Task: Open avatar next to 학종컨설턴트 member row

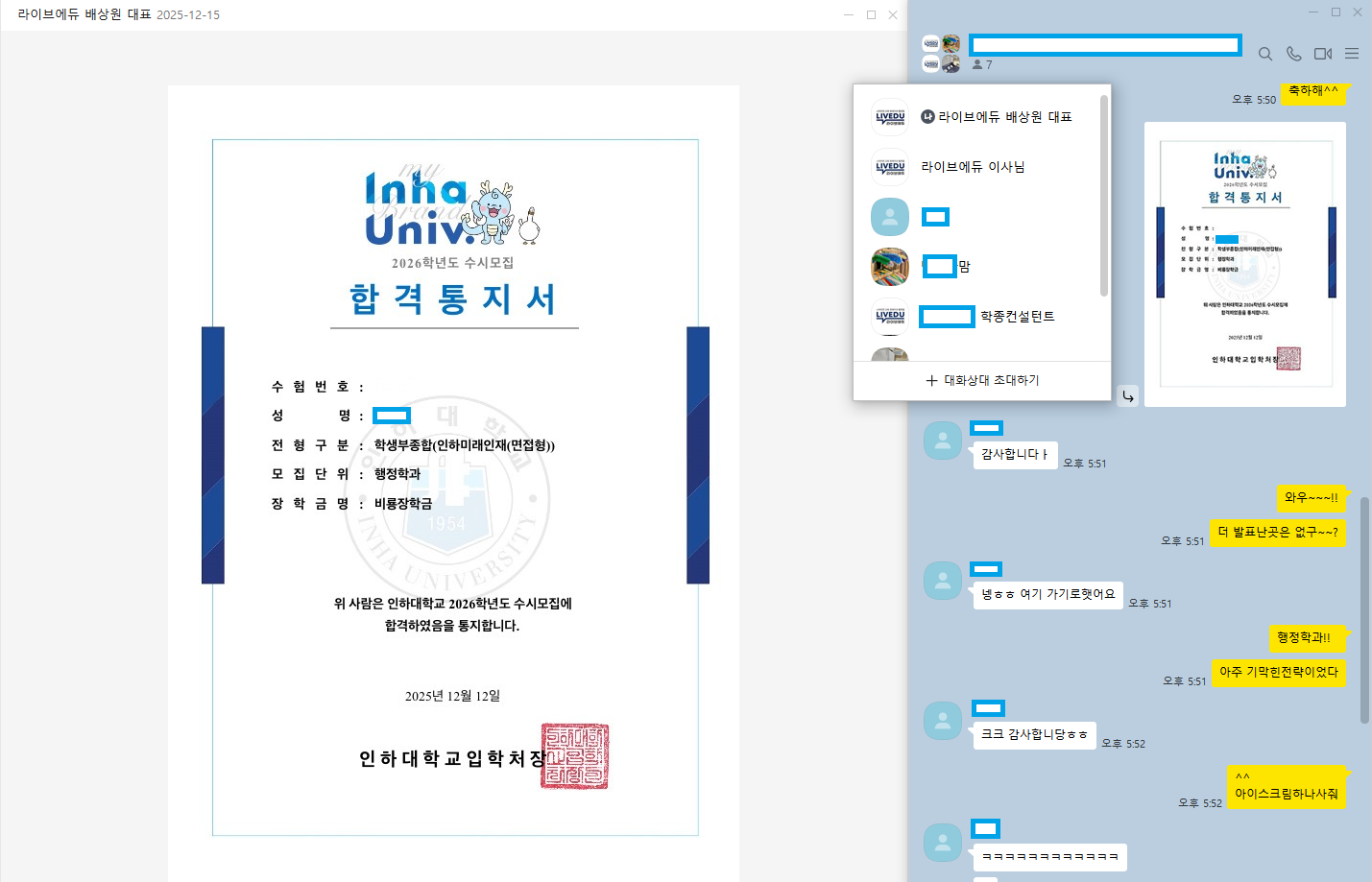Action: pyautogui.click(x=890, y=317)
